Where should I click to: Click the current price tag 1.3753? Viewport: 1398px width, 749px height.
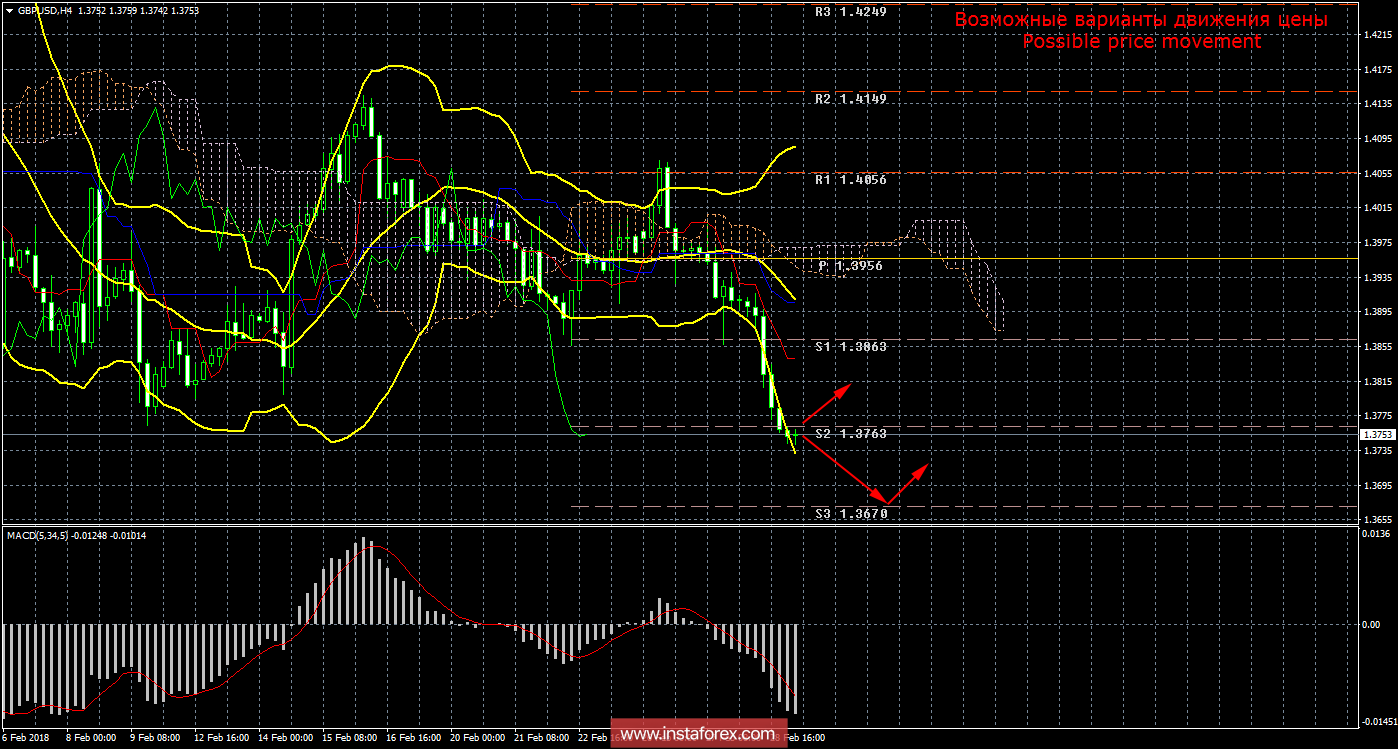point(1375,435)
